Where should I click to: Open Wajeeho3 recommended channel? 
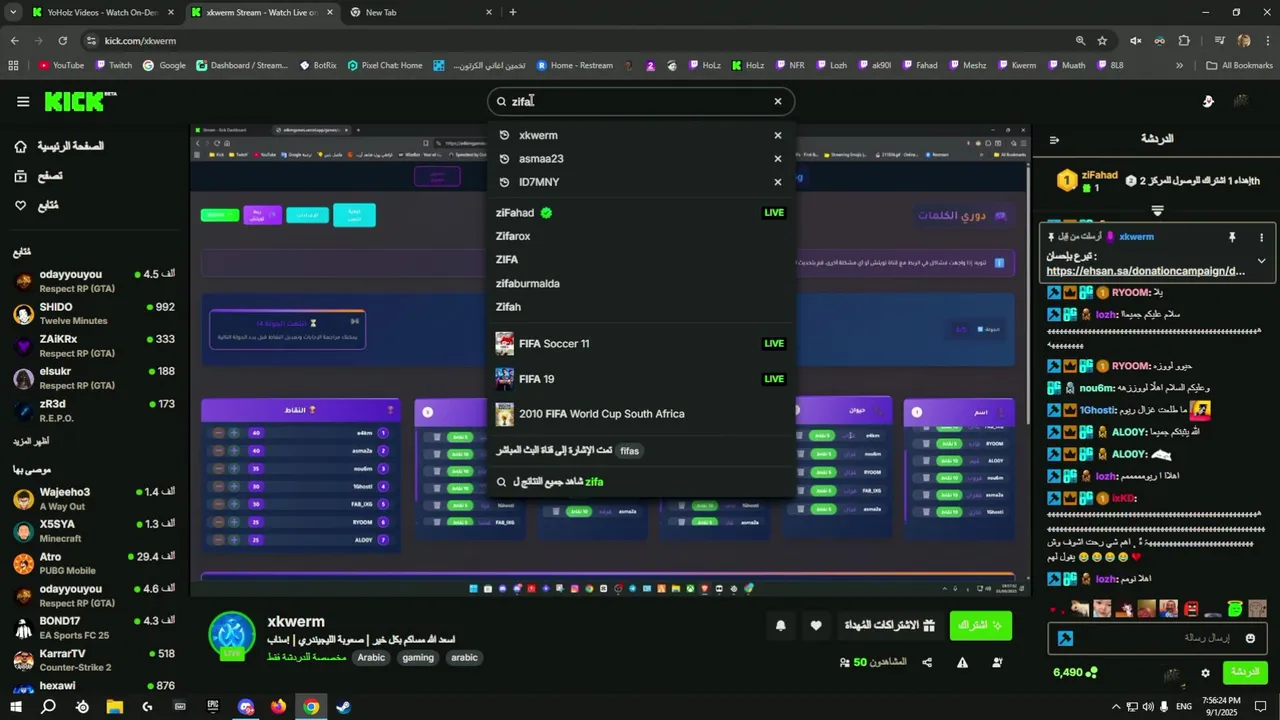pyautogui.click(x=94, y=499)
